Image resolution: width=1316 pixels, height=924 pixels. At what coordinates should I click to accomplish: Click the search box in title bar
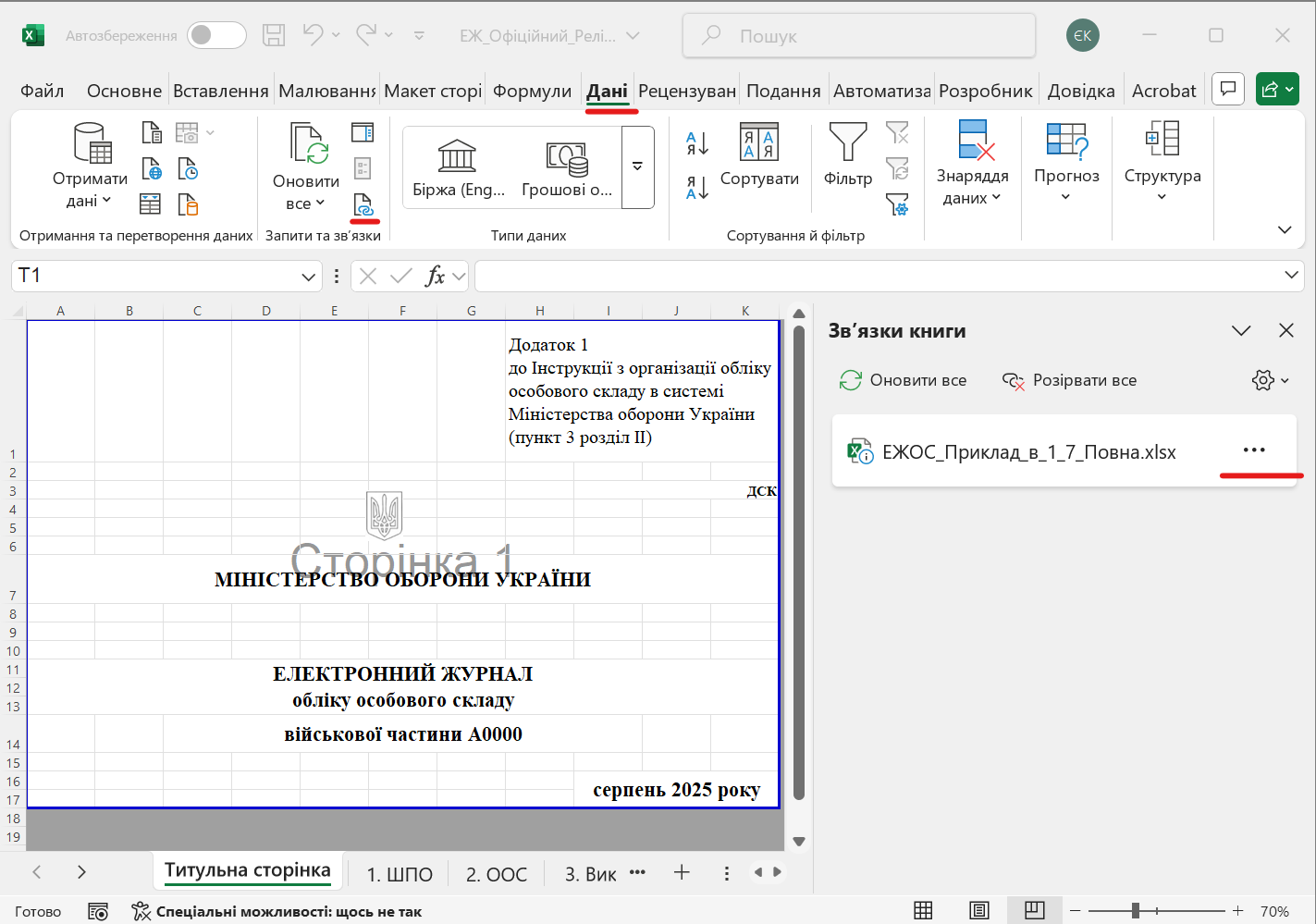pyautogui.click(x=858, y=36)
